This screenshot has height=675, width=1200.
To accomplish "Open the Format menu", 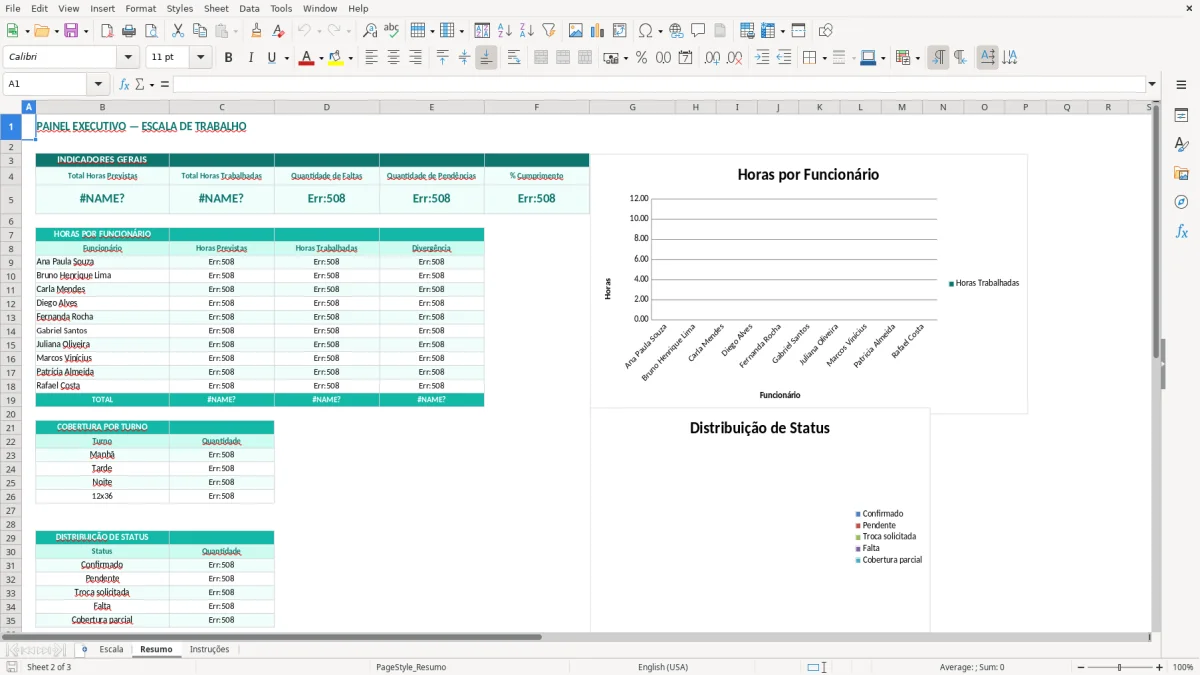I will tap(140, 8).
